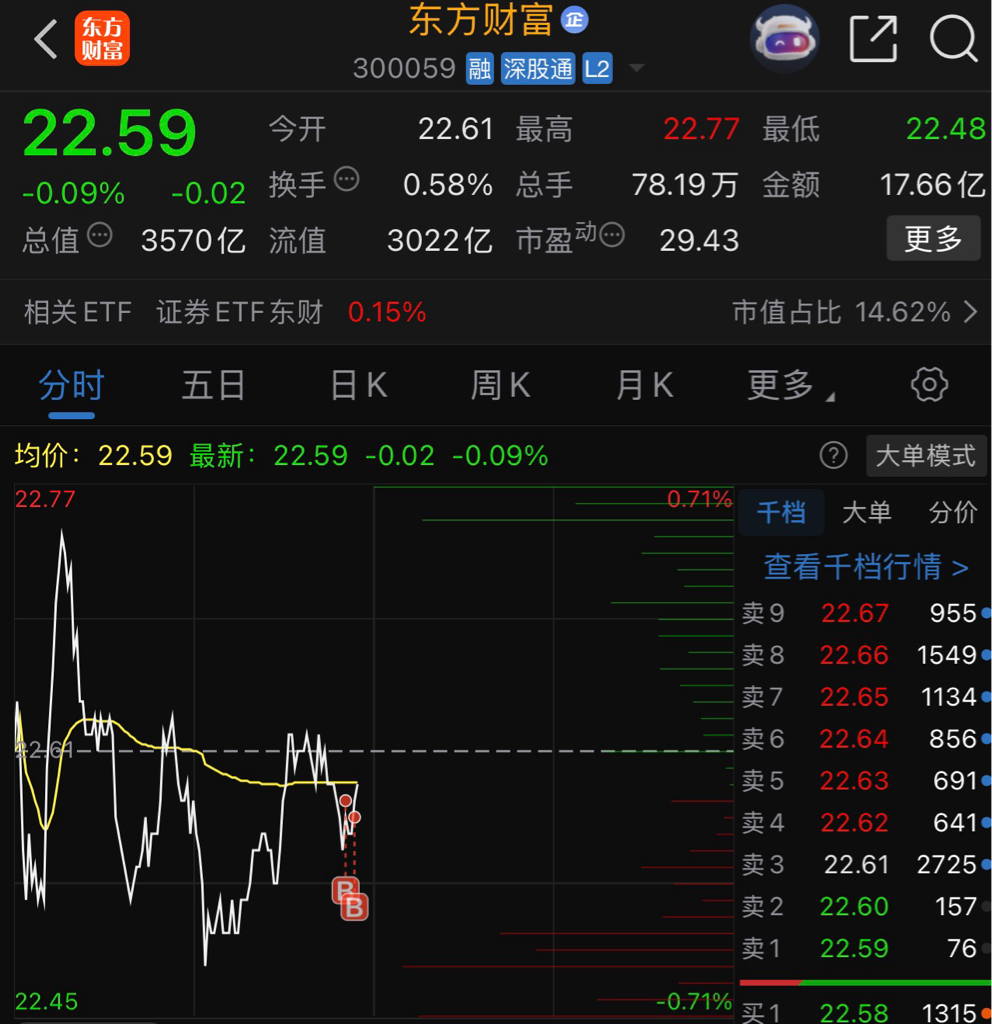This screenshot has width=992, height=1024.
Task: Tap the 流值 value 3022亿
Action: pos(440,241)
